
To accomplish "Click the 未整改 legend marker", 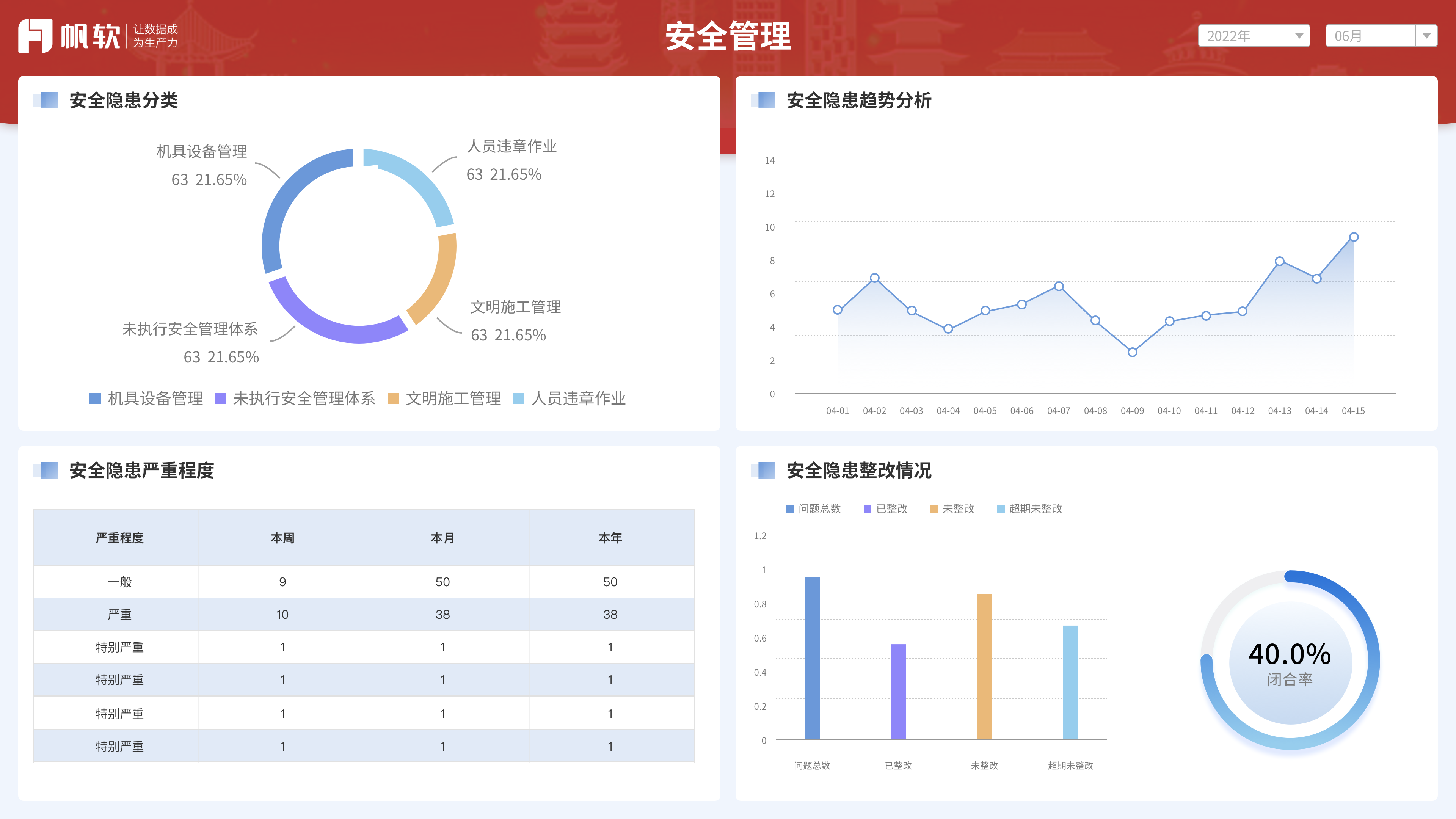I will pos(934,509).
